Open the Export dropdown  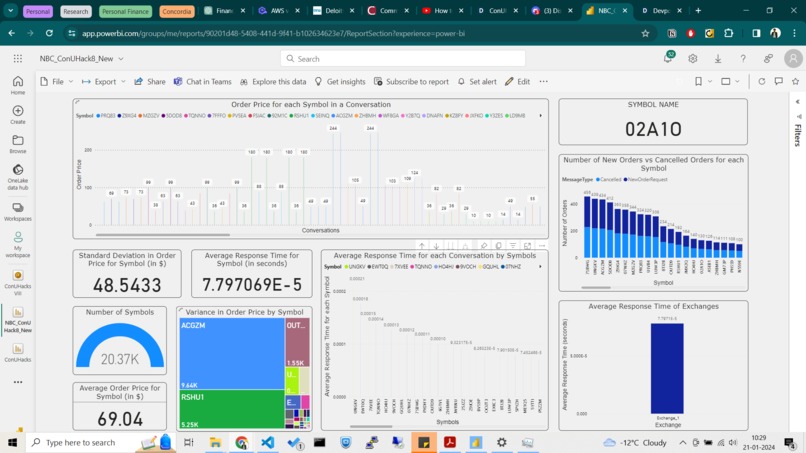pyautogui.click(x=104, y=81)
